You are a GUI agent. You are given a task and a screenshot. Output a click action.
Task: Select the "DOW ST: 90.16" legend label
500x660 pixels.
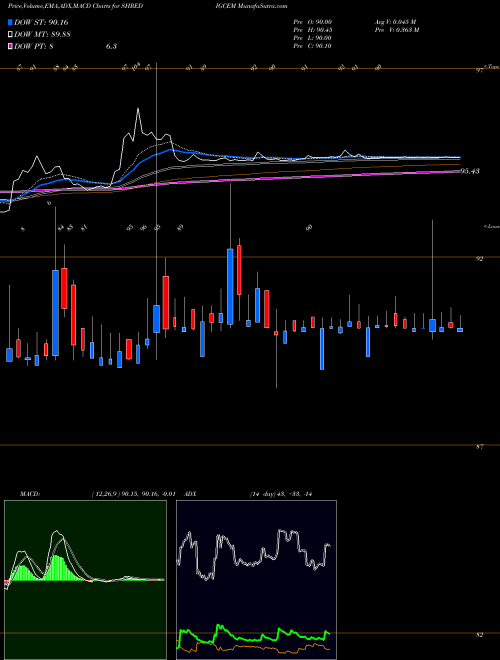41,22
